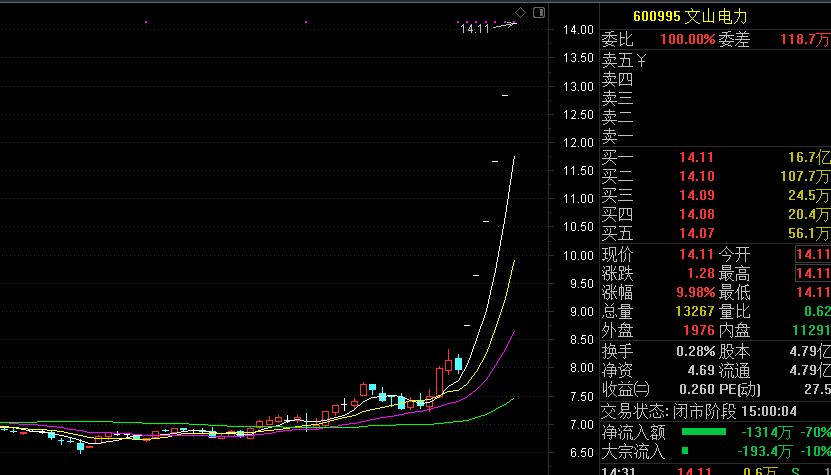Select the 买三 volume 24.5万

(x=809, y=196)
